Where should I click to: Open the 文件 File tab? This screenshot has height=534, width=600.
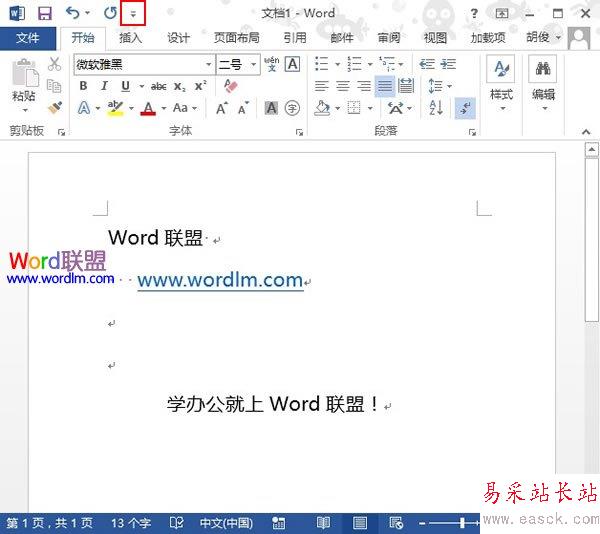coord(28,38)
